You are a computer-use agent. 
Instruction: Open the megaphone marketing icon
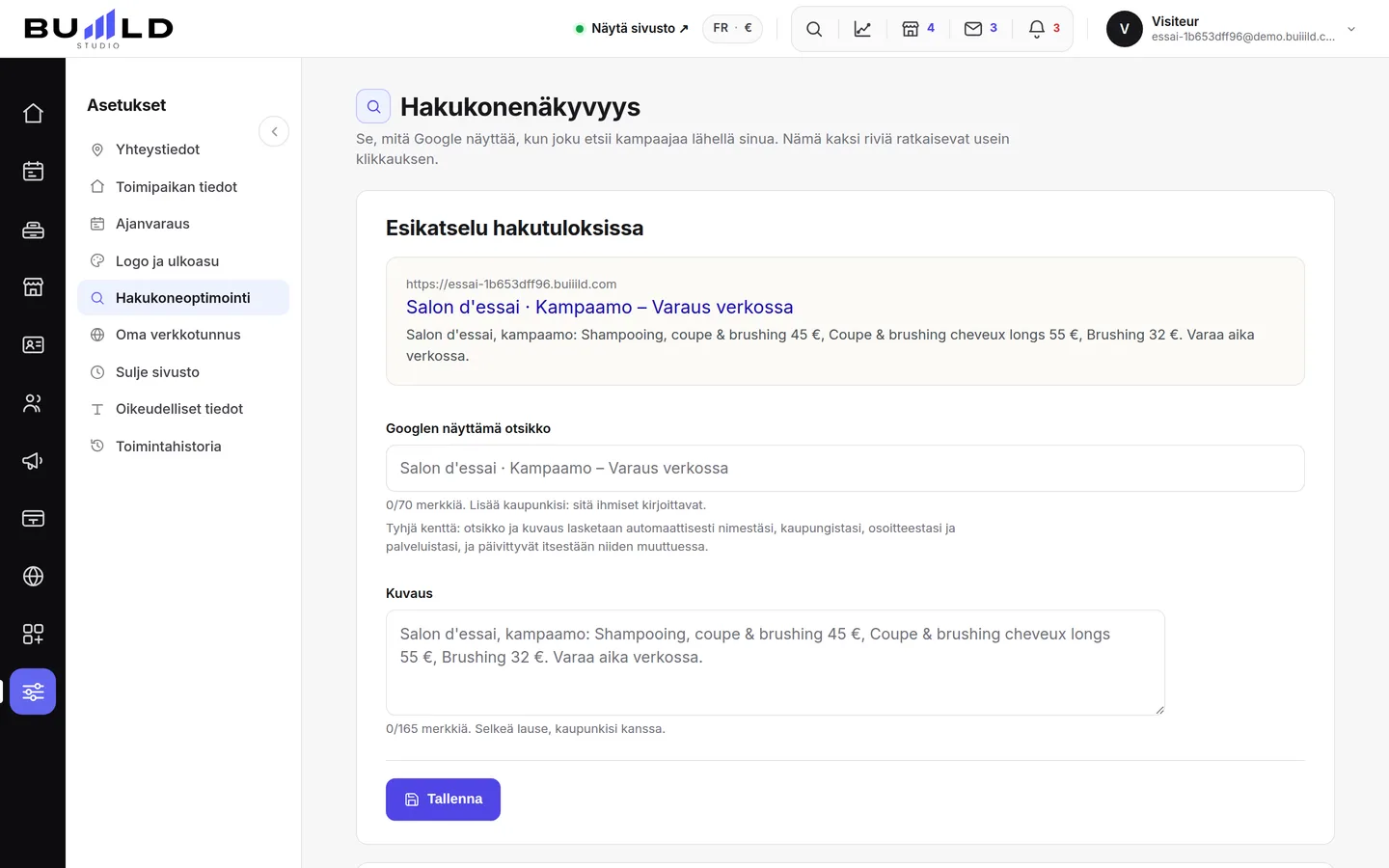(33, 460)
